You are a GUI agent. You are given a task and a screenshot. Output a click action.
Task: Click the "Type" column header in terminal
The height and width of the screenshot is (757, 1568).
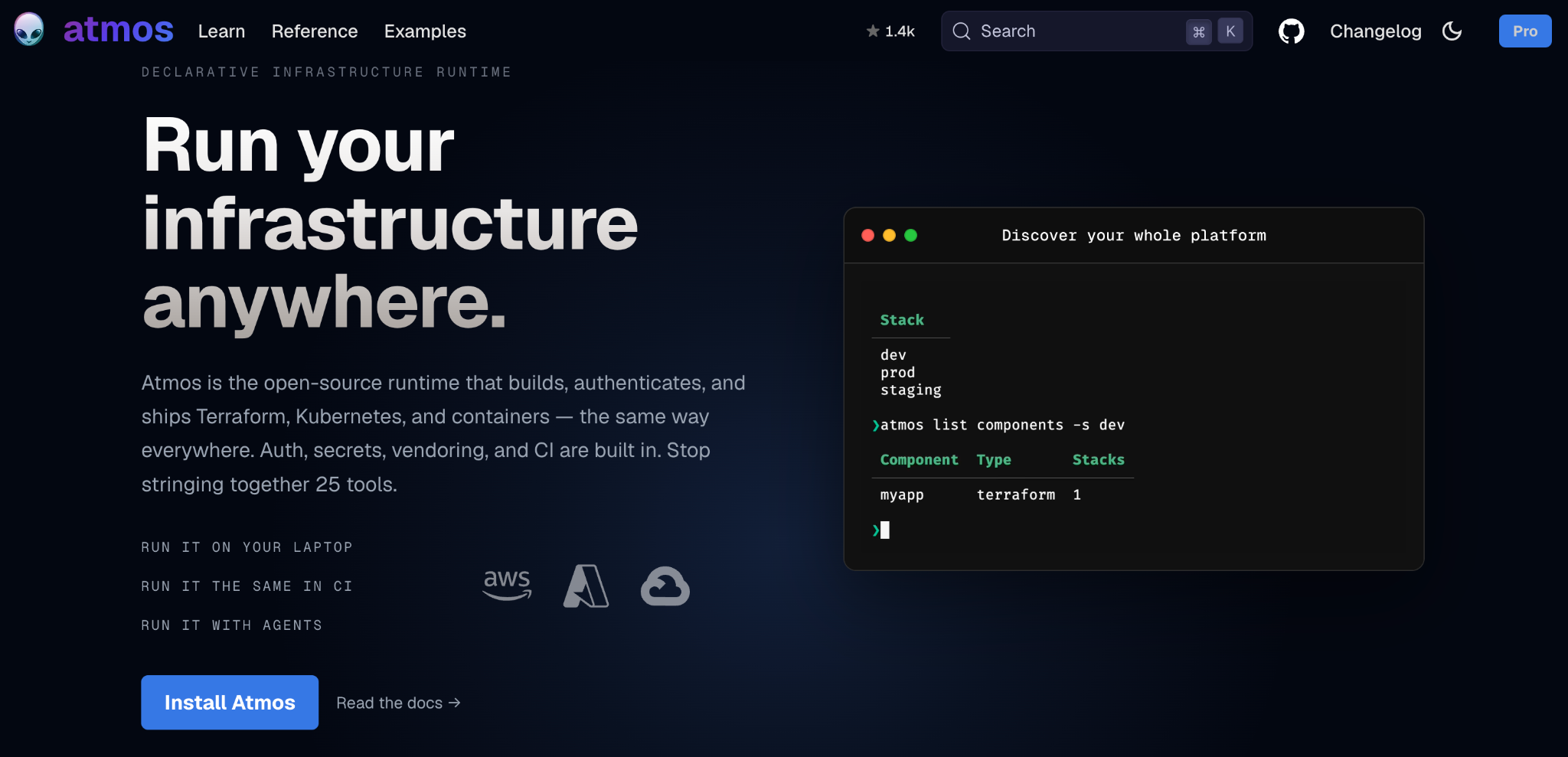(x=993, y=460)
